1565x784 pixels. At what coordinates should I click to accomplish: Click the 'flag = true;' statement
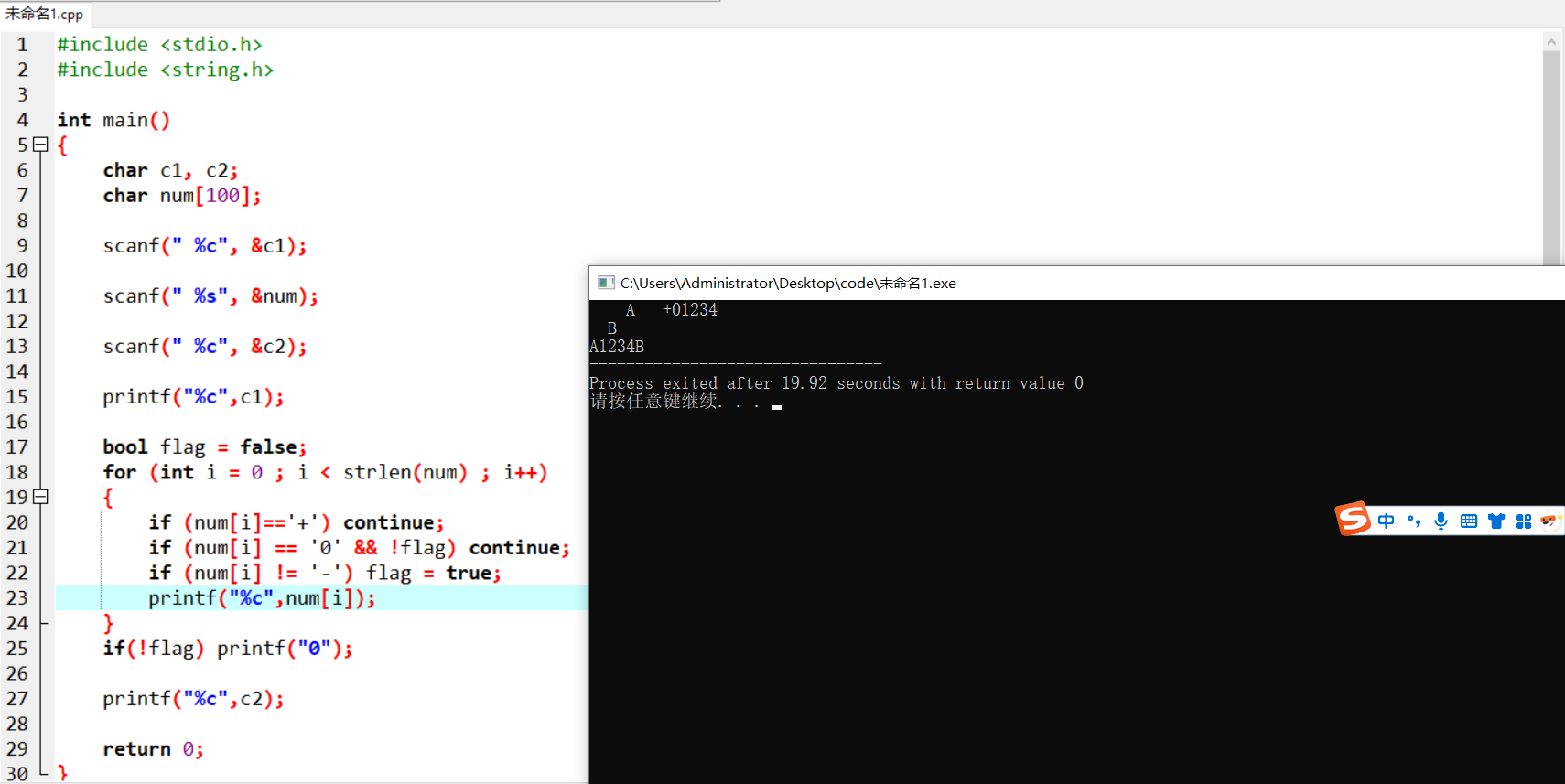[x=434, y=574]
